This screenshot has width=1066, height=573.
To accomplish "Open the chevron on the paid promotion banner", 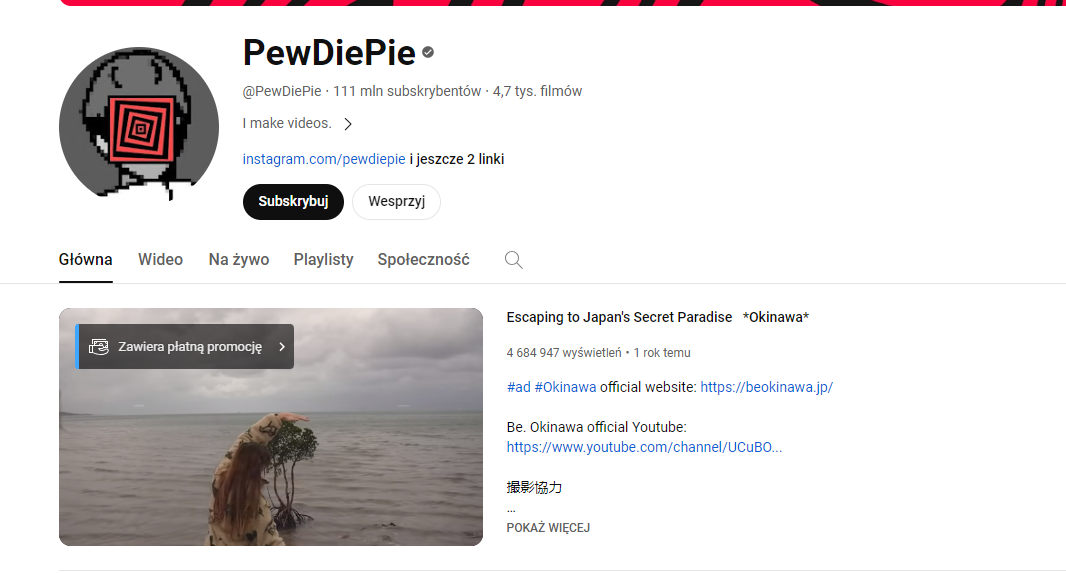I will (282, 347).
